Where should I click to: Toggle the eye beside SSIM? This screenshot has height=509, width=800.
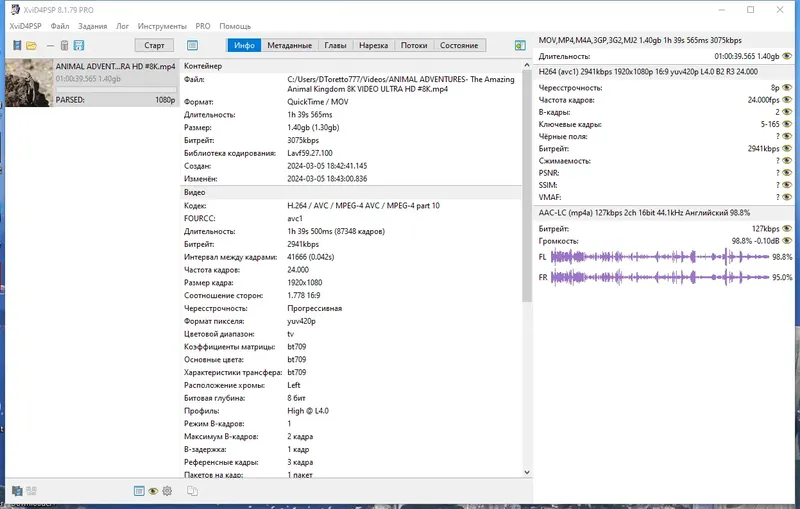pos(787,185)
